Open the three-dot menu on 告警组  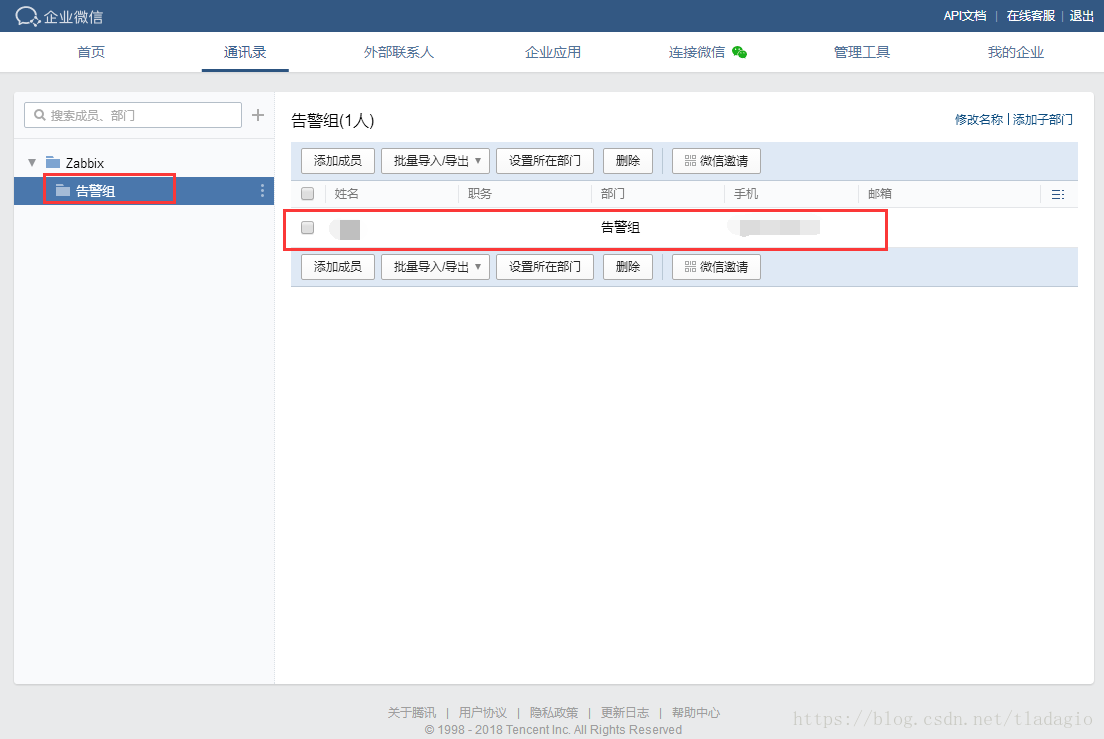point(263,191)
